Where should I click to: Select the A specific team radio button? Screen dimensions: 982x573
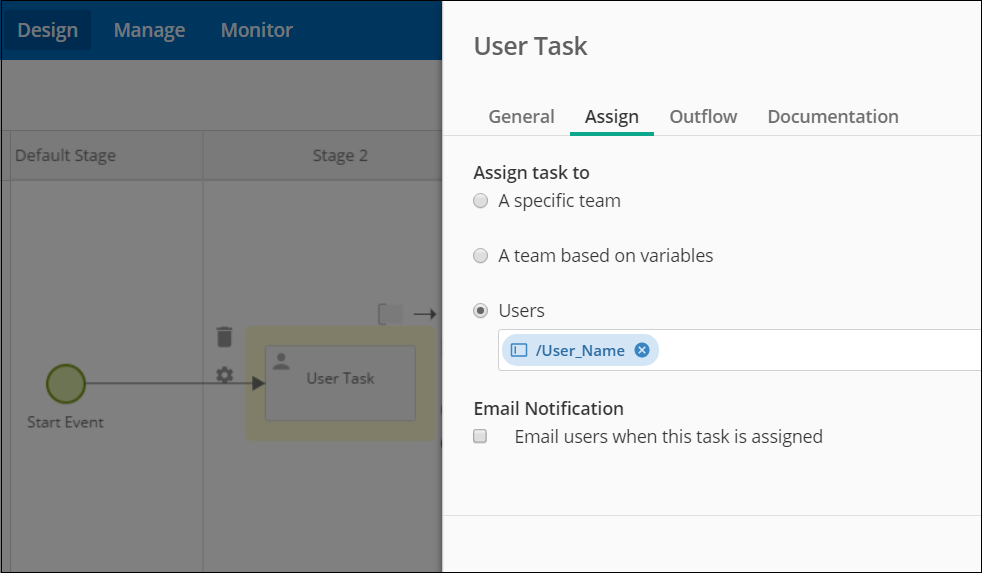(480, 200)
